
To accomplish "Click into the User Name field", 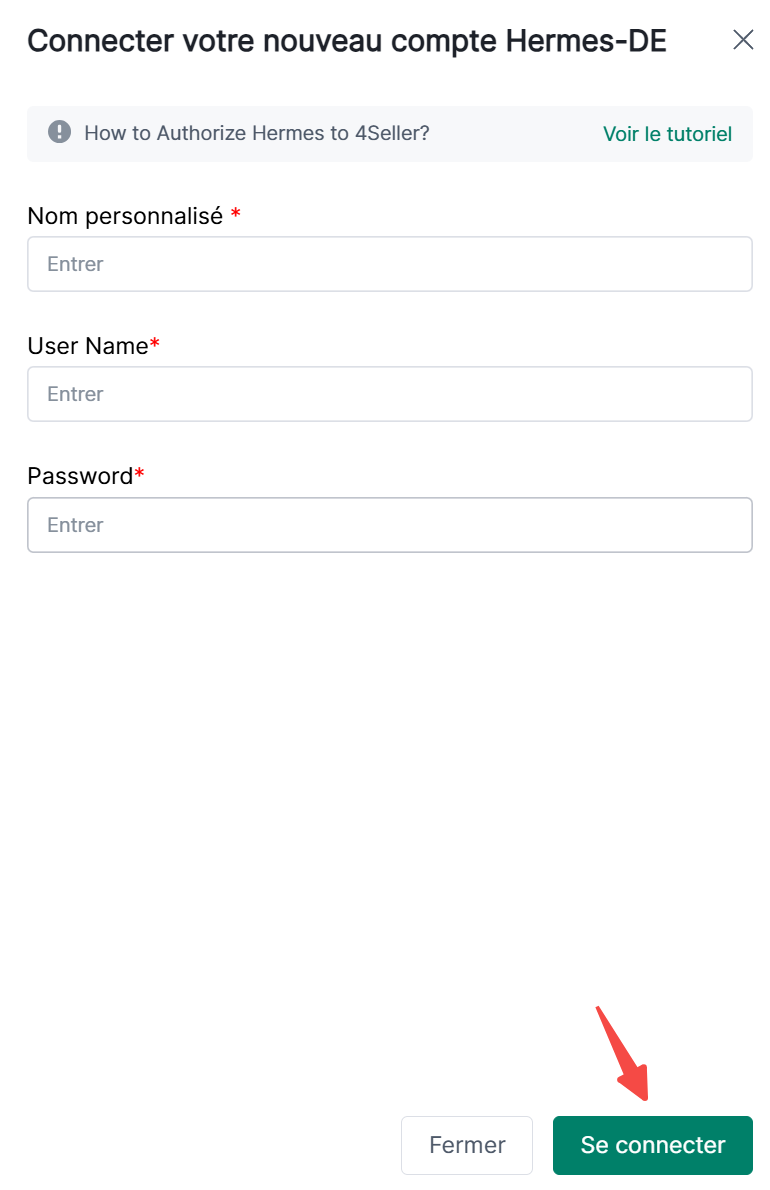I will pyautogui.click(x=389, y=394).
